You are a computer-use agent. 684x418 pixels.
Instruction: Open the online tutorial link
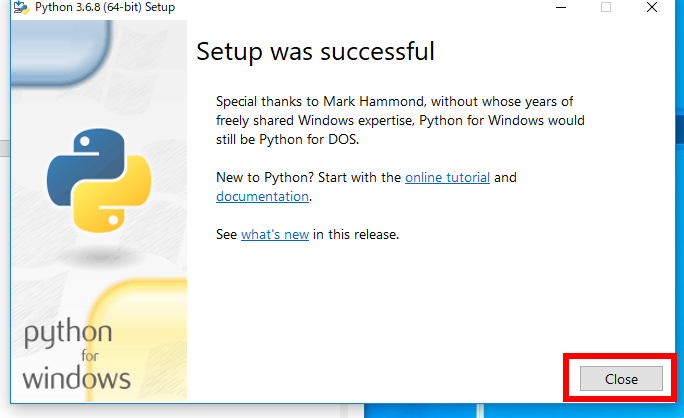pyautogui.click(x=447, y=178)
